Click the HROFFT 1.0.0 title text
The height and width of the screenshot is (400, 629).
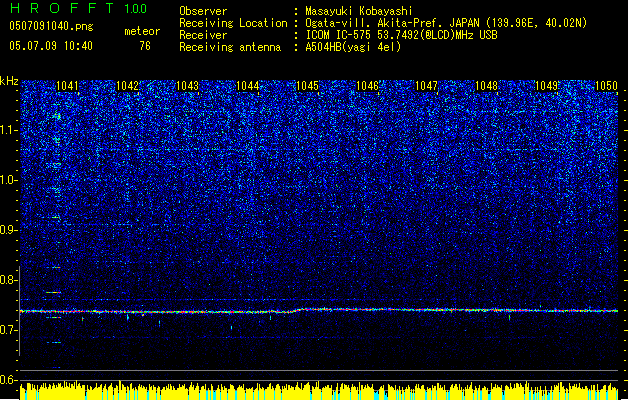click(x=78, y=8)
